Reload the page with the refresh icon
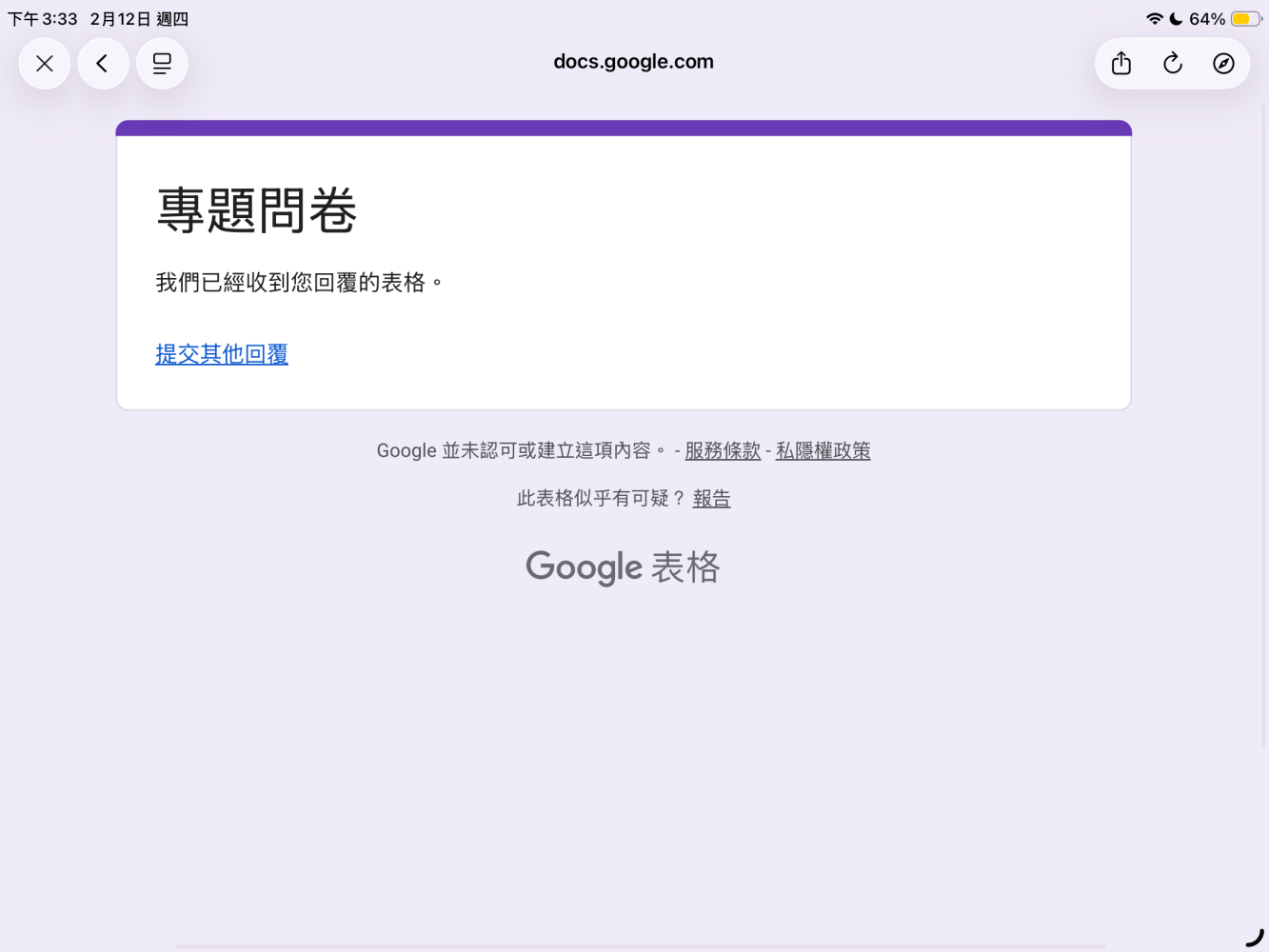1269x952 pixels. tap(1173, 64)
